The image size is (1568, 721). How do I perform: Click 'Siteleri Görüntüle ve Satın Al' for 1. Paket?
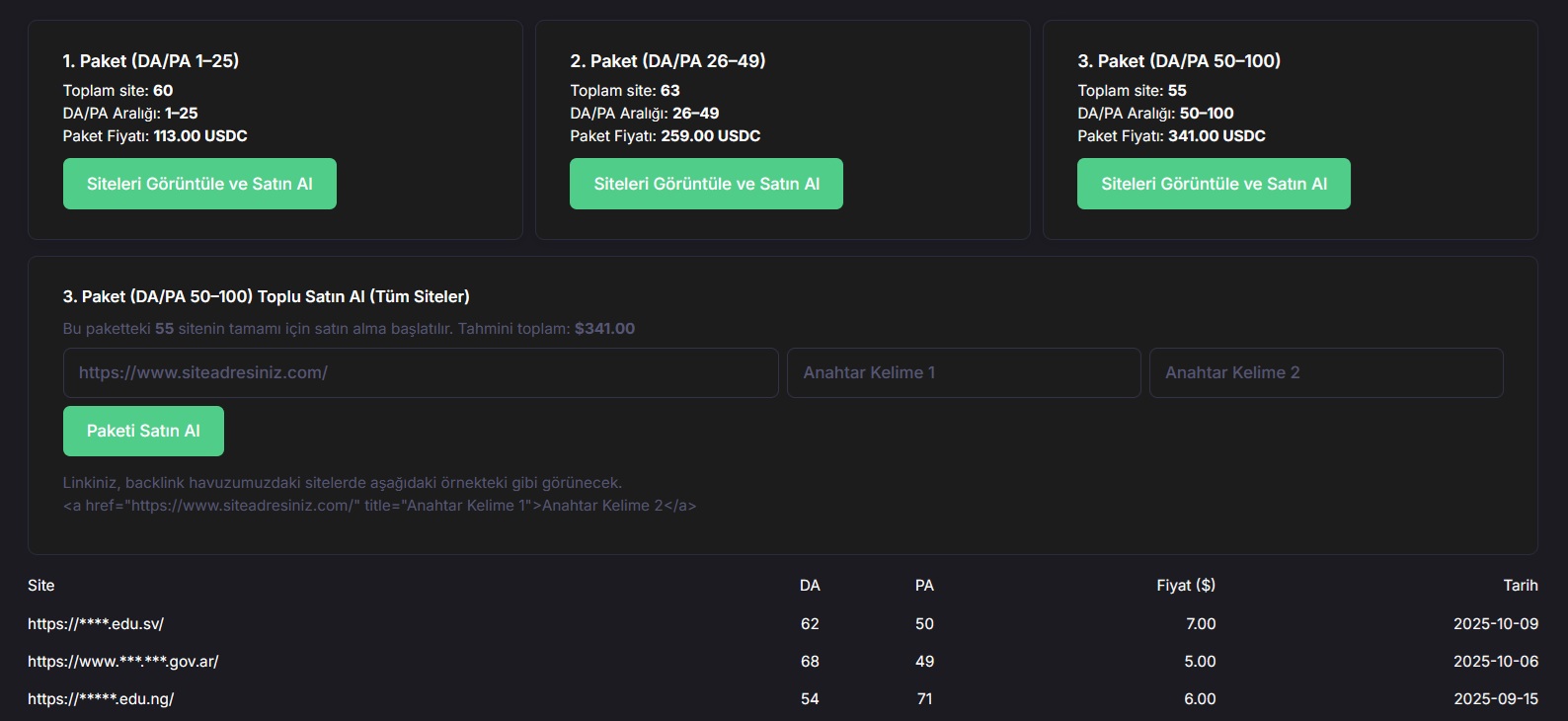tap(199, 184)
